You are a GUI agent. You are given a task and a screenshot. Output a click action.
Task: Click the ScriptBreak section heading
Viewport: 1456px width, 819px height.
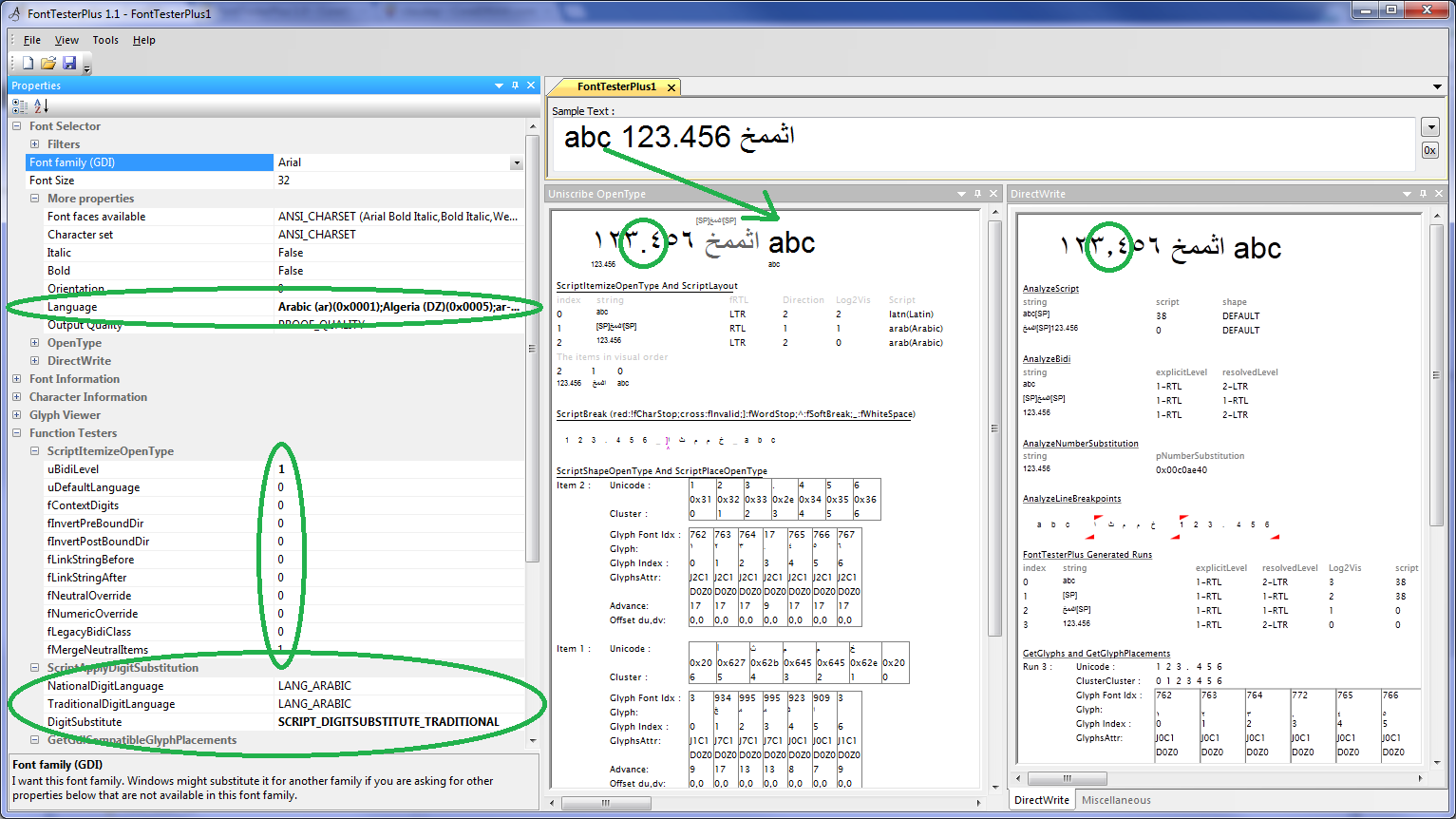pos(735,414)
